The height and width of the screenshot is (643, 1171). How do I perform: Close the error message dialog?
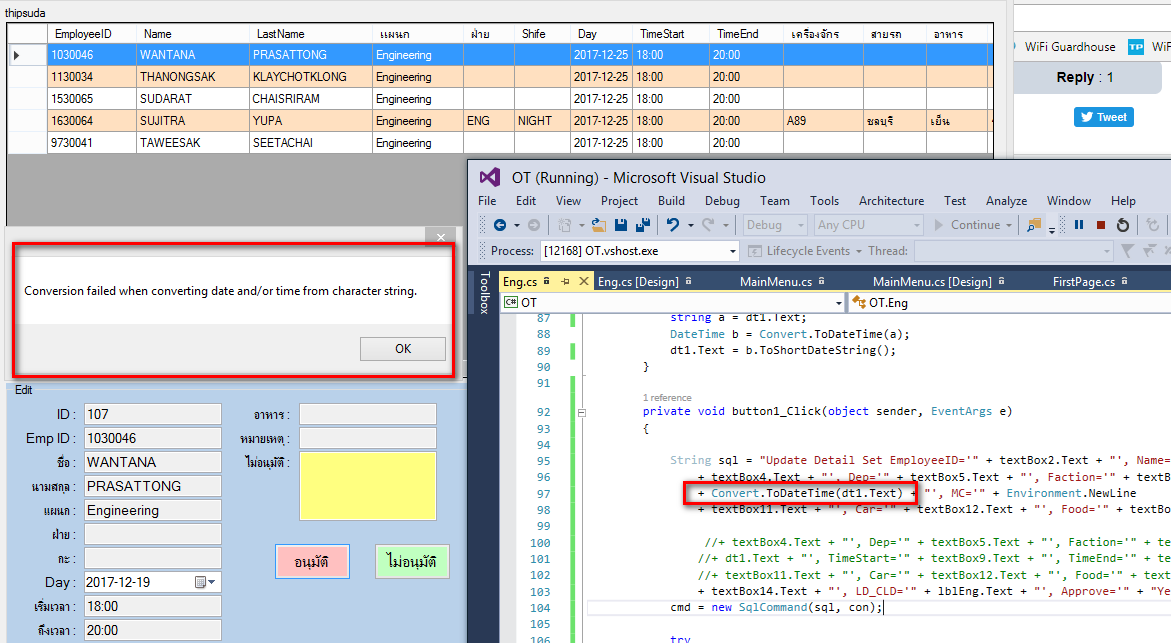441,237
